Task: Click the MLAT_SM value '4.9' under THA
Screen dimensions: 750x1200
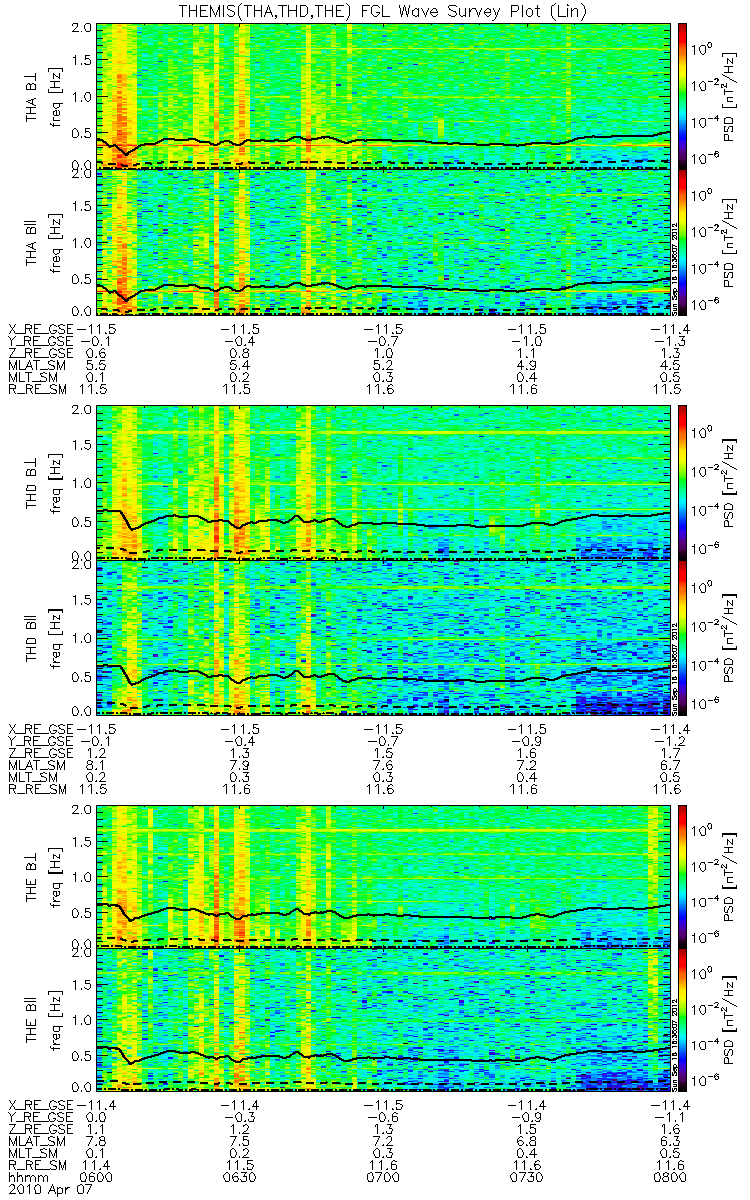Action: (x=527, y=367)
